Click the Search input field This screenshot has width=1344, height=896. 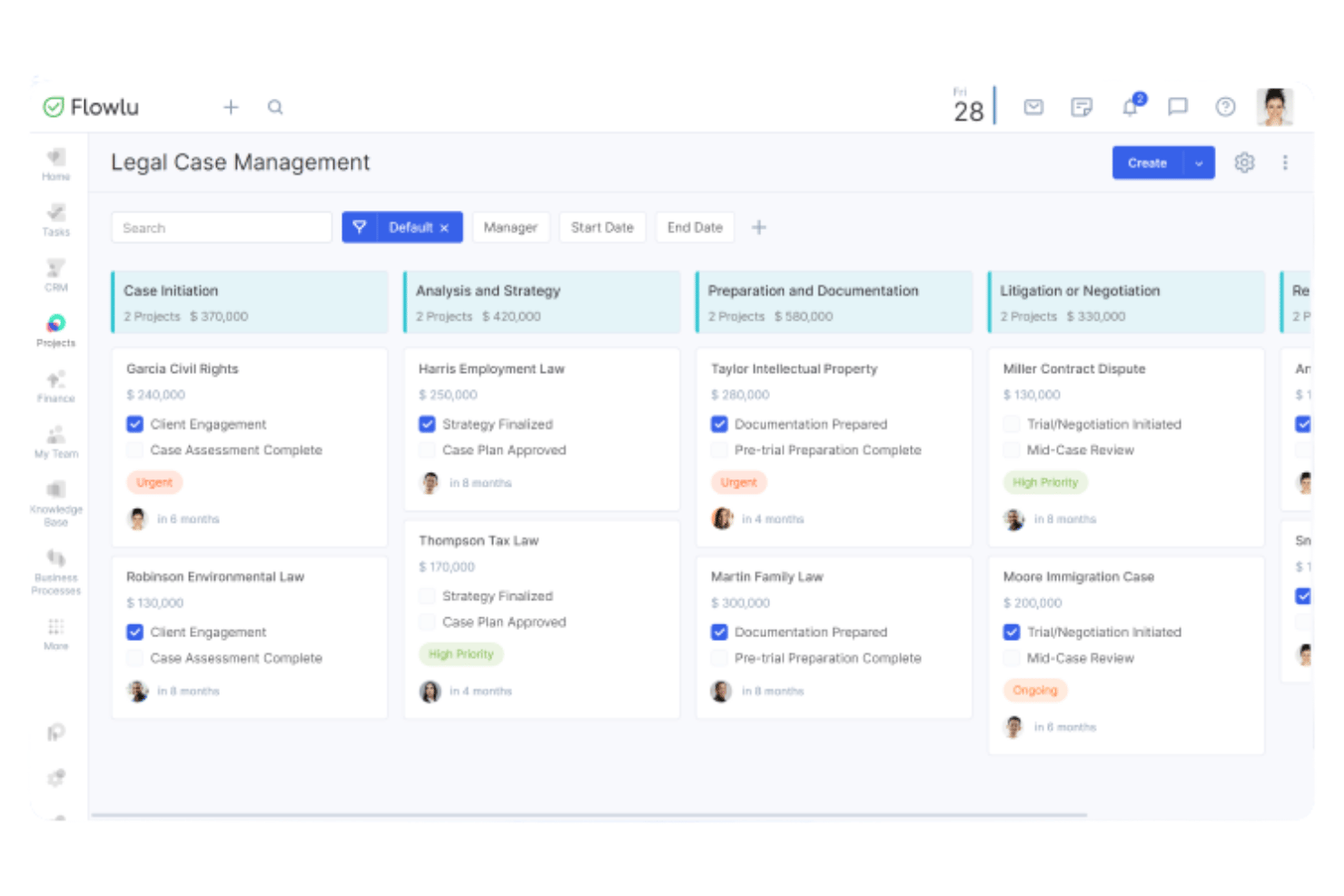pyautogui.click(x=222, y=227)
